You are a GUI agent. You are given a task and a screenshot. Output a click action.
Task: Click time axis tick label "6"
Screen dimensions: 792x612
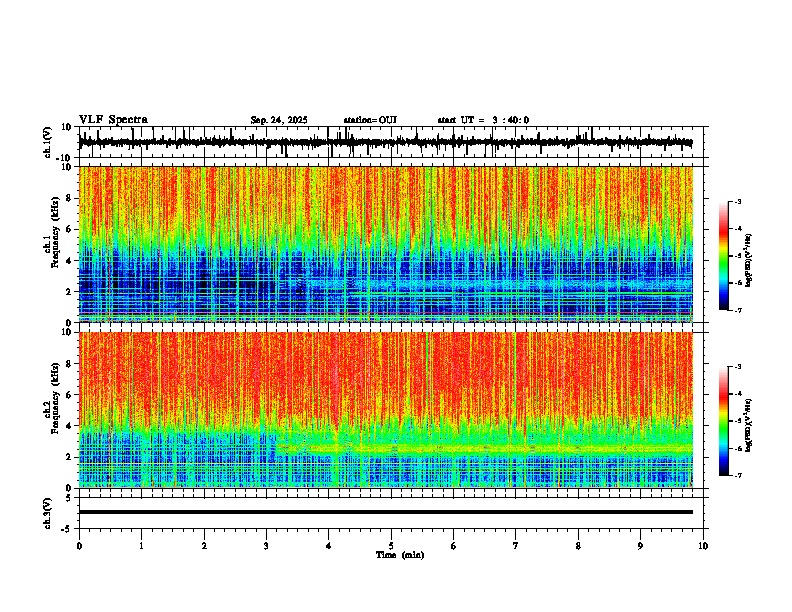453,546
